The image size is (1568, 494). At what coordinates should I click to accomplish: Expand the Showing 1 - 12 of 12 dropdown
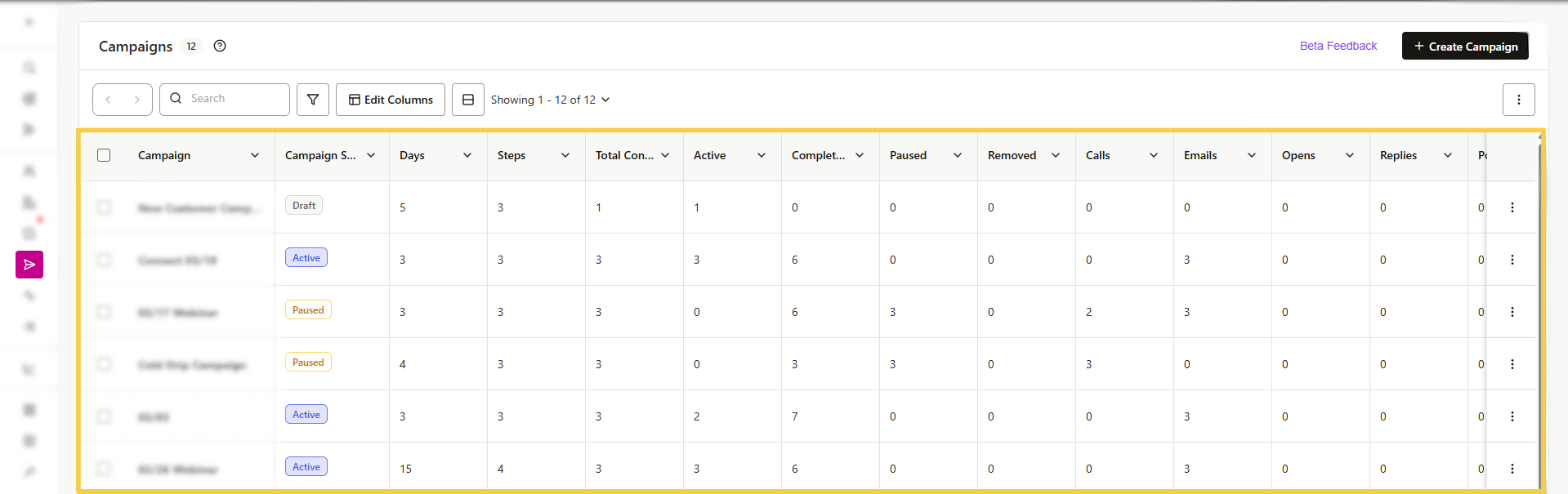550,100
